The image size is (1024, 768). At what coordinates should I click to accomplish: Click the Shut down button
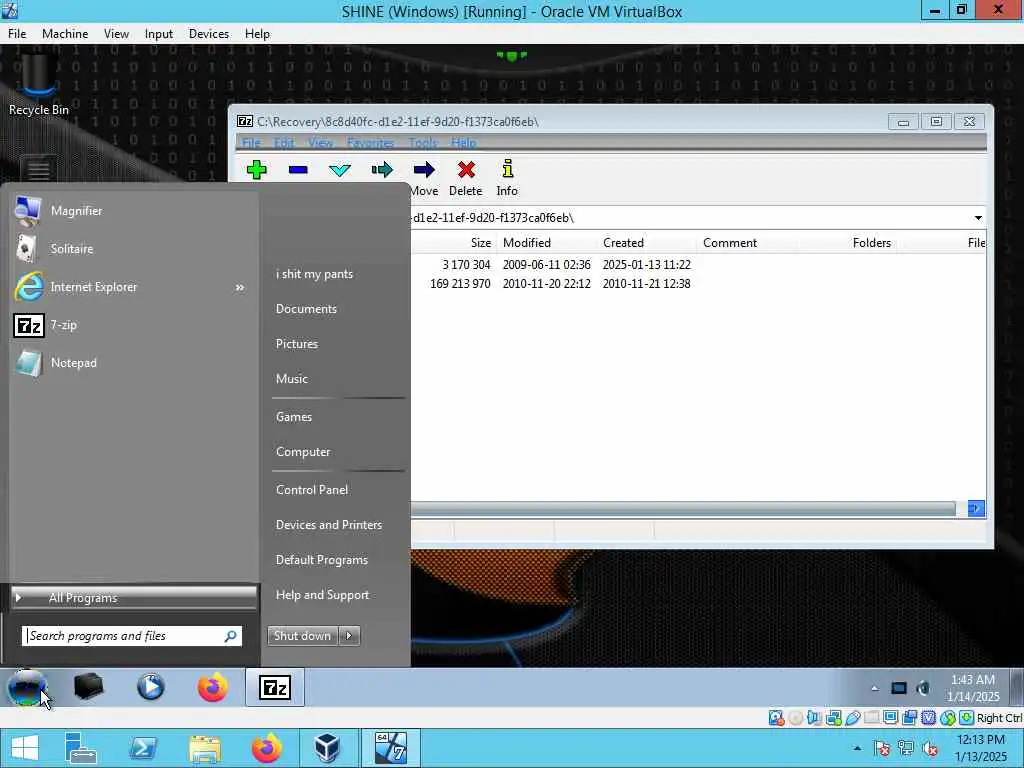[303, 635]
